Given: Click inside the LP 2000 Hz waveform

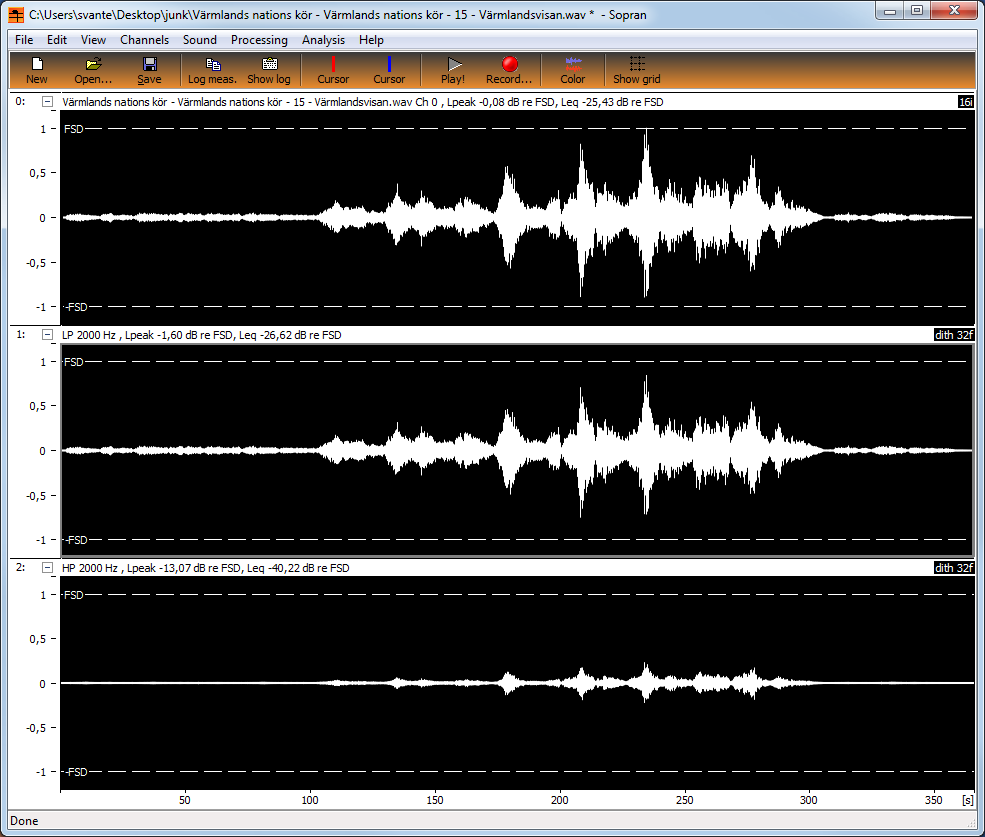Looking at the screenshot, I should point(517,451).
